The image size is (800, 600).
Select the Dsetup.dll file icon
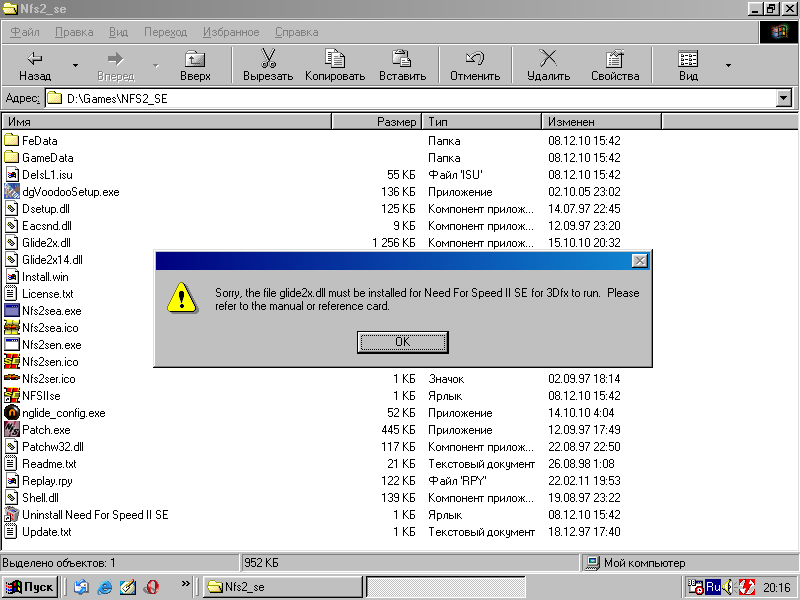point(11,209)
